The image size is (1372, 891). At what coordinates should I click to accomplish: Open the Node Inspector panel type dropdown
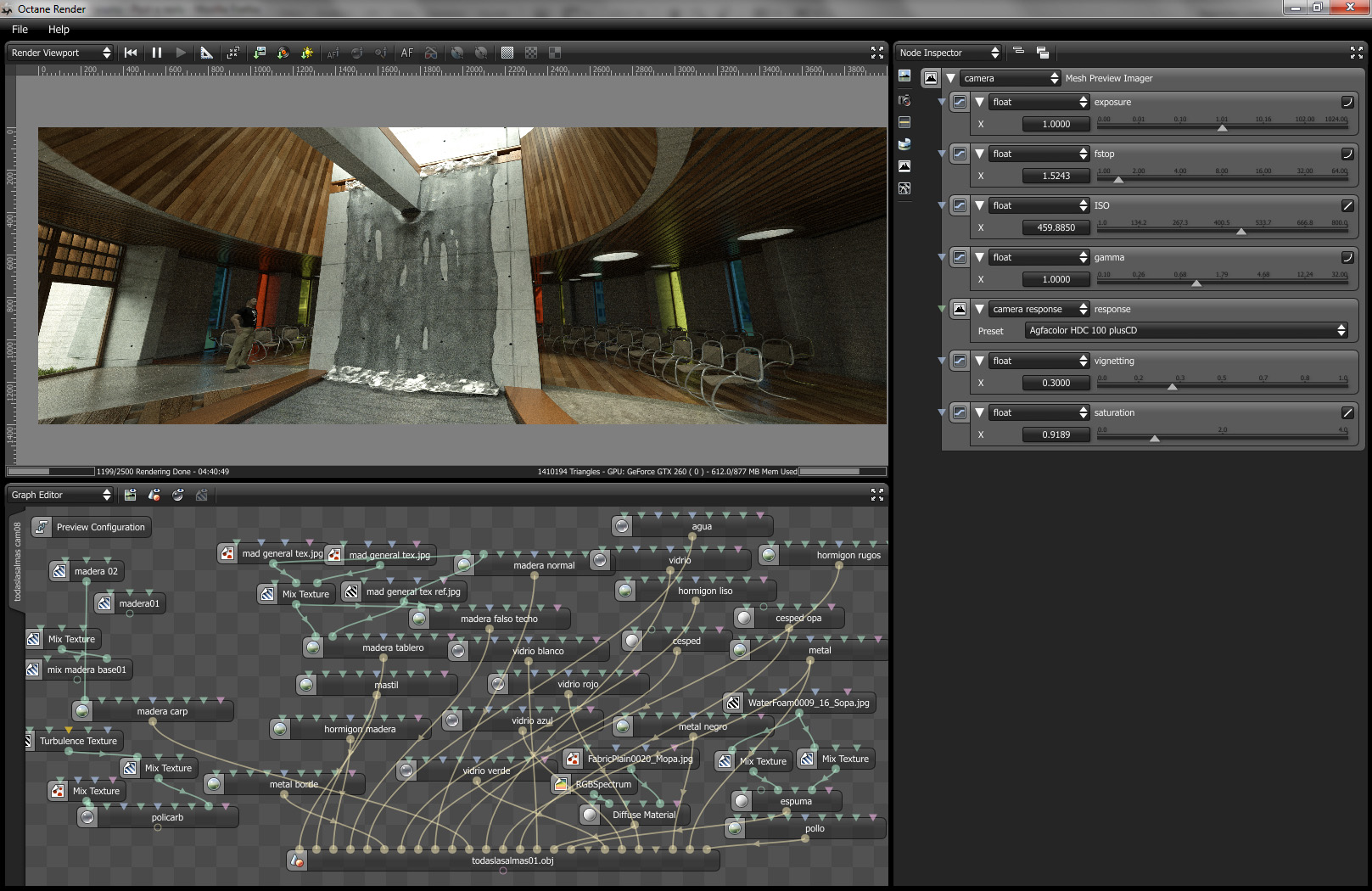949,53
